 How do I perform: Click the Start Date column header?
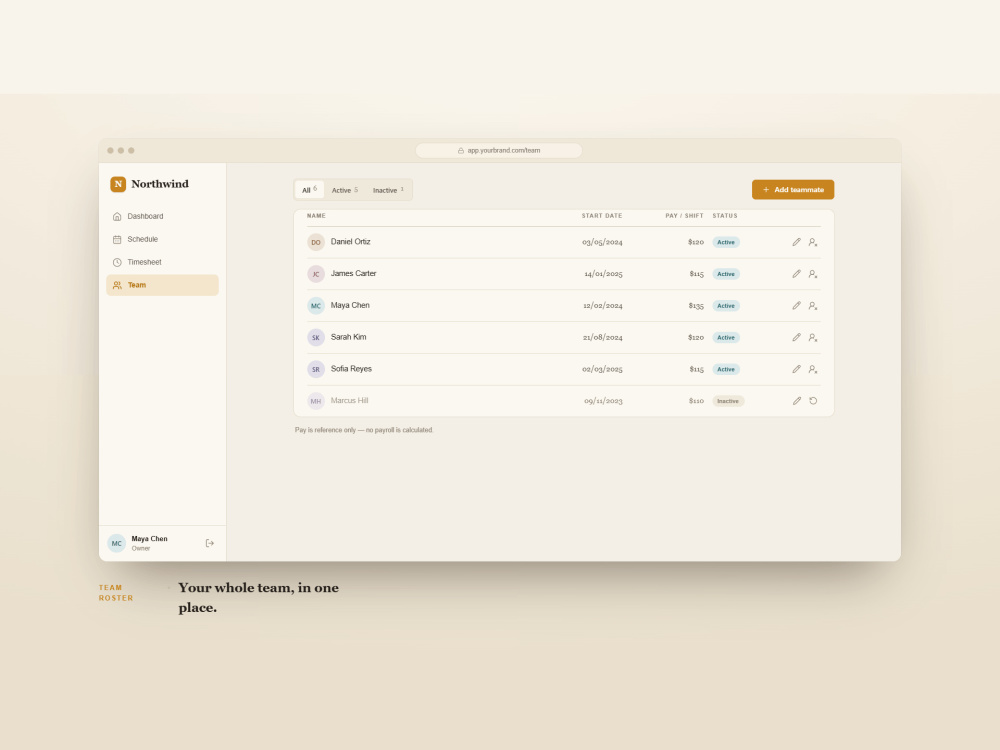coord(601,216)
